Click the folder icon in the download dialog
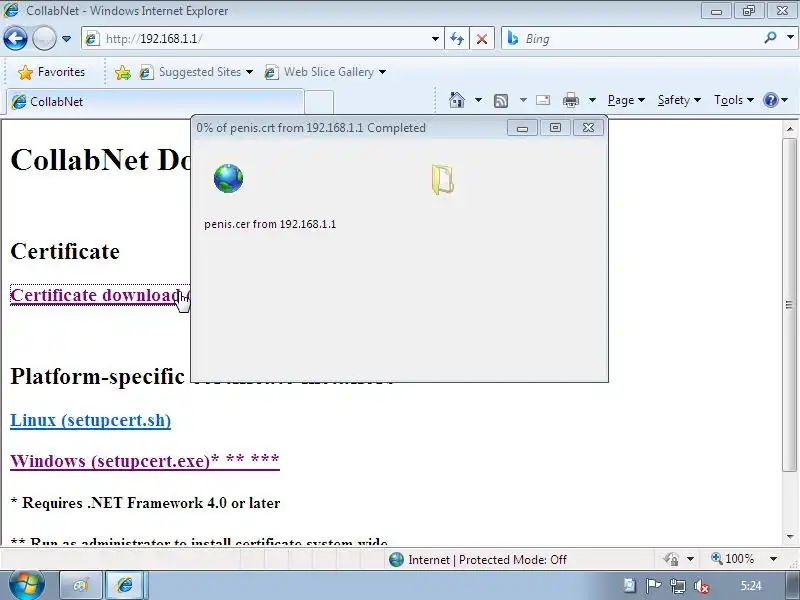The height and width of the screenshot is (600, 800). coord(442,179)
